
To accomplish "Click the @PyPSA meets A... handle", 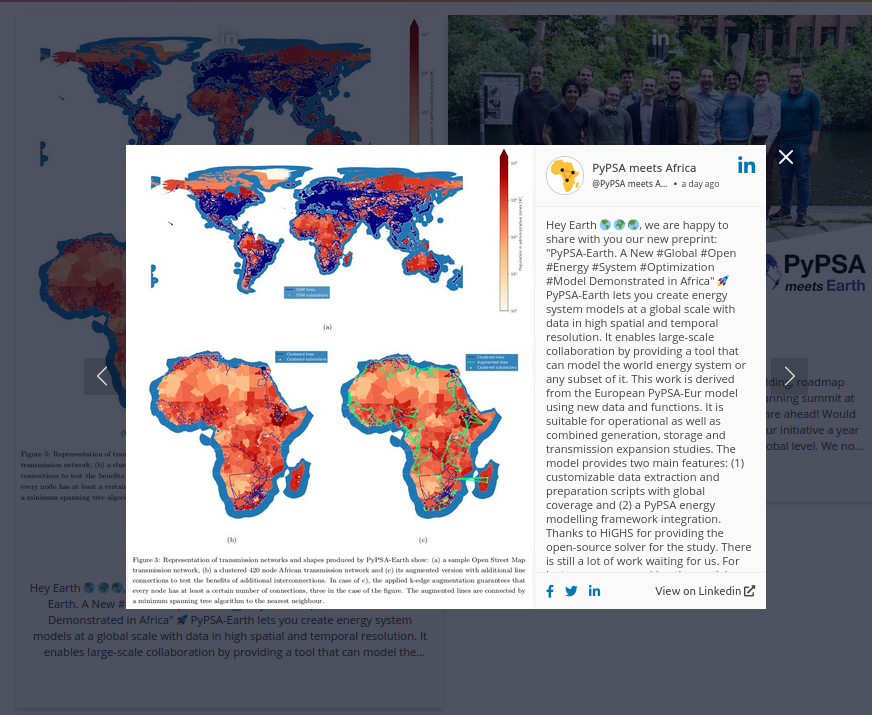I will [x=630, y=184].
